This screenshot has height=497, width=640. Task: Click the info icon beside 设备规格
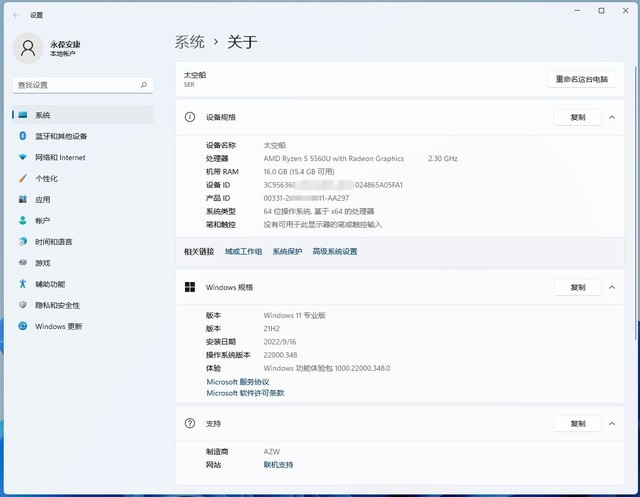[190, 117]
